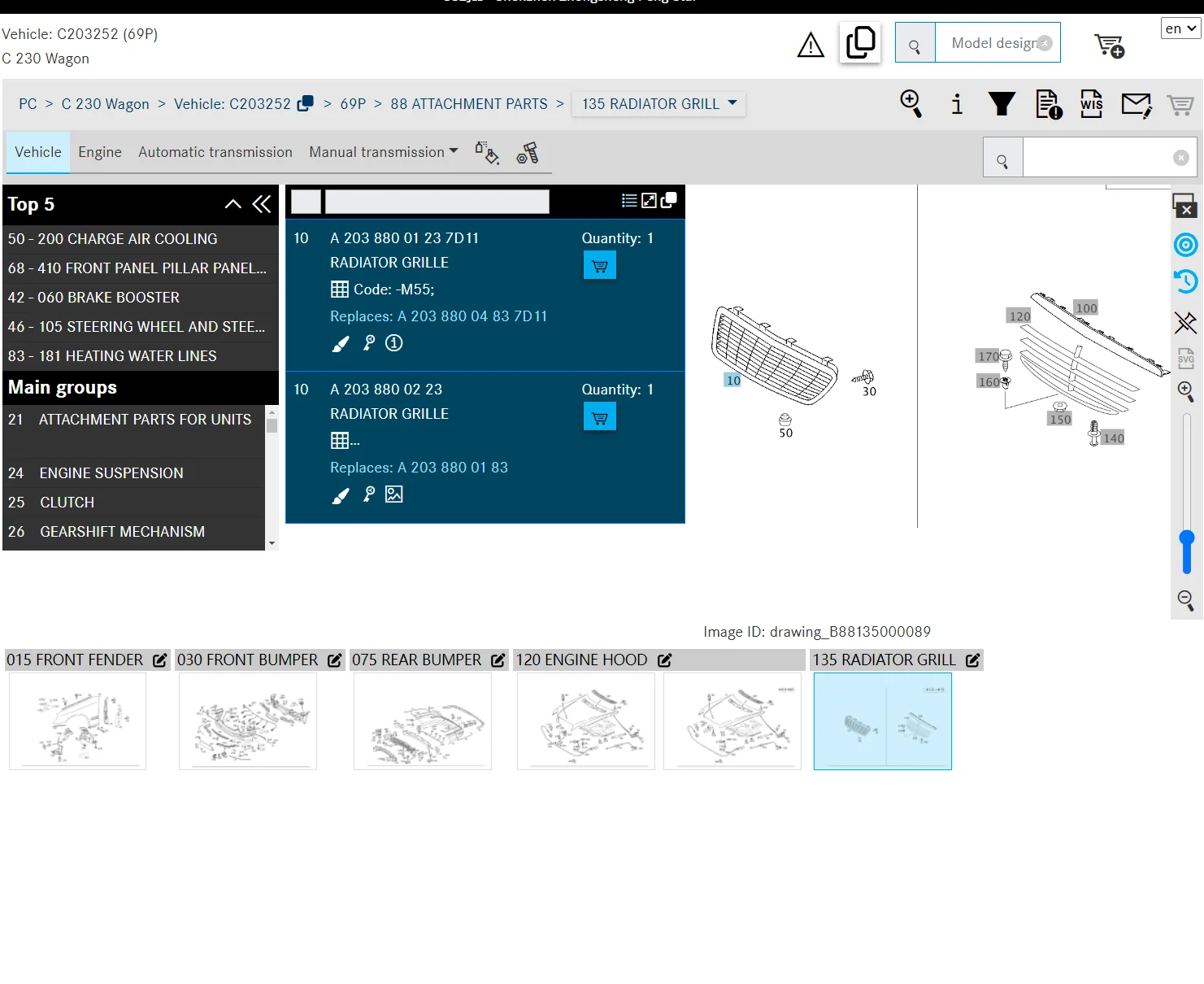
Task: Open Replaces A 203 880 04 83 7D11 link
Action: click(x=439, y=316)
